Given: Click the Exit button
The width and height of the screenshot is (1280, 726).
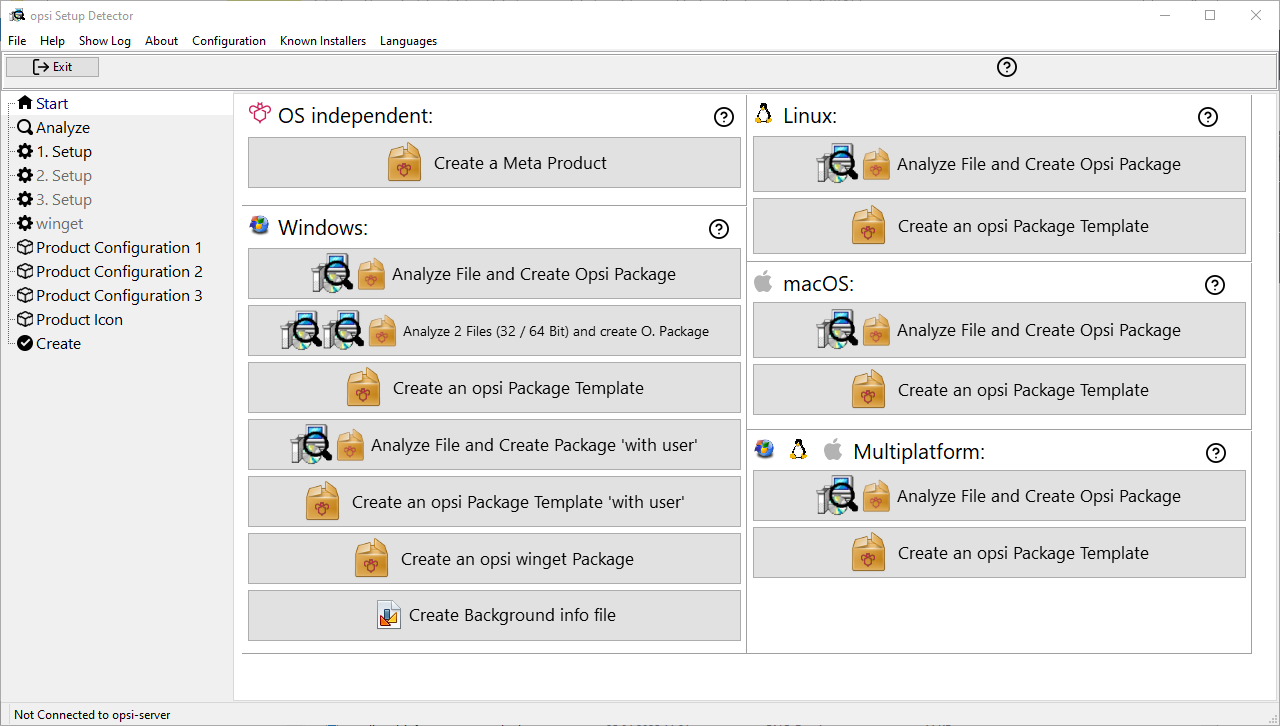Looking at the screenshot, I should 52,67.
